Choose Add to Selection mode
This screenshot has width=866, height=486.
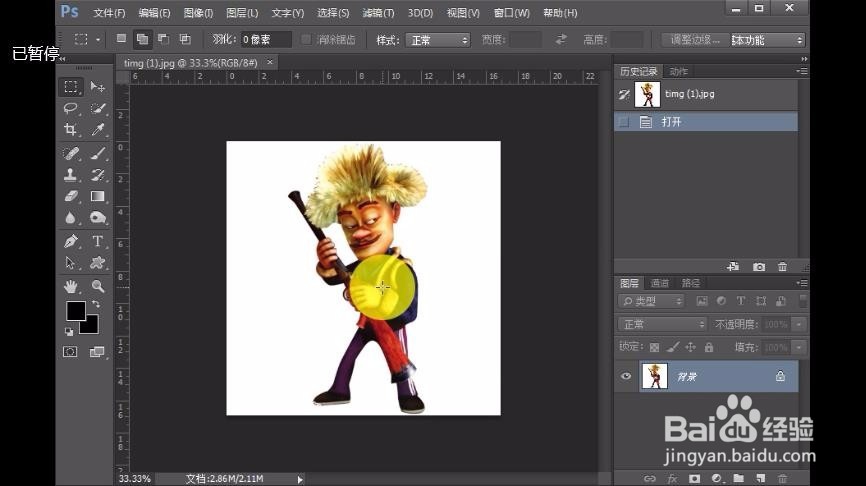[142, 39]
